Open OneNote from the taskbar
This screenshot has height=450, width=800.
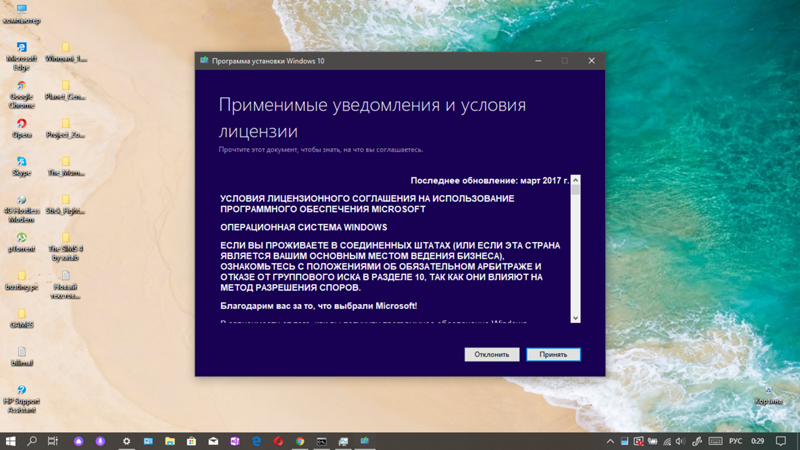(x=235, y=441)
